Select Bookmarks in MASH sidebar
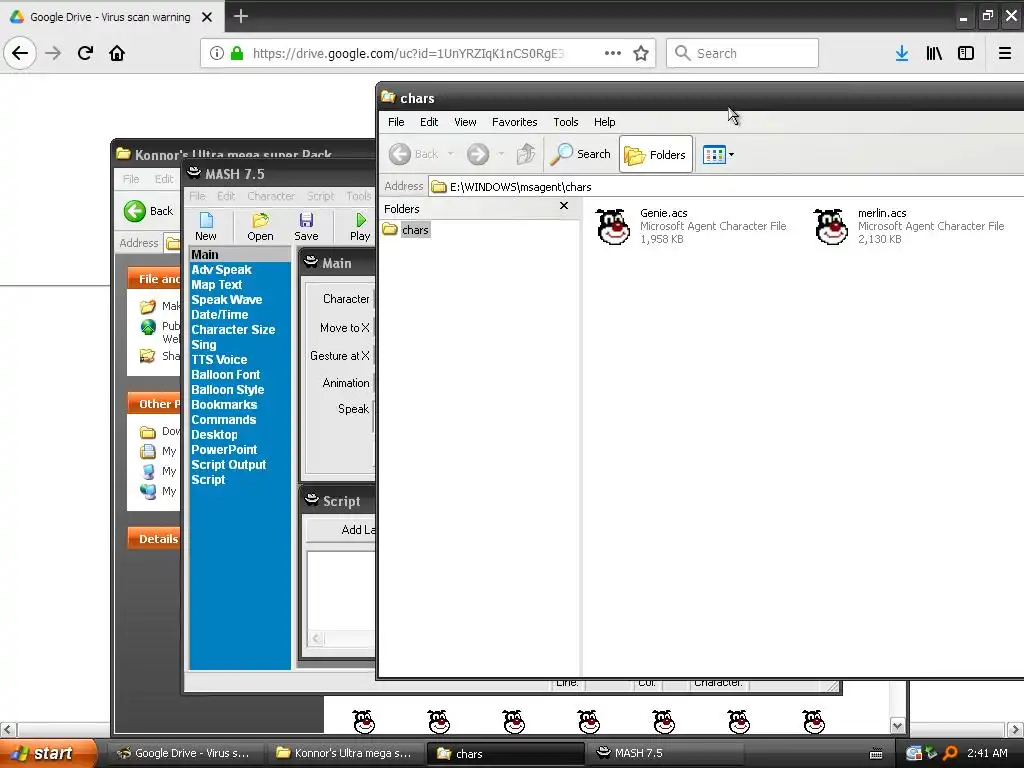1024x768 pixels. click(x=224, y=405)
